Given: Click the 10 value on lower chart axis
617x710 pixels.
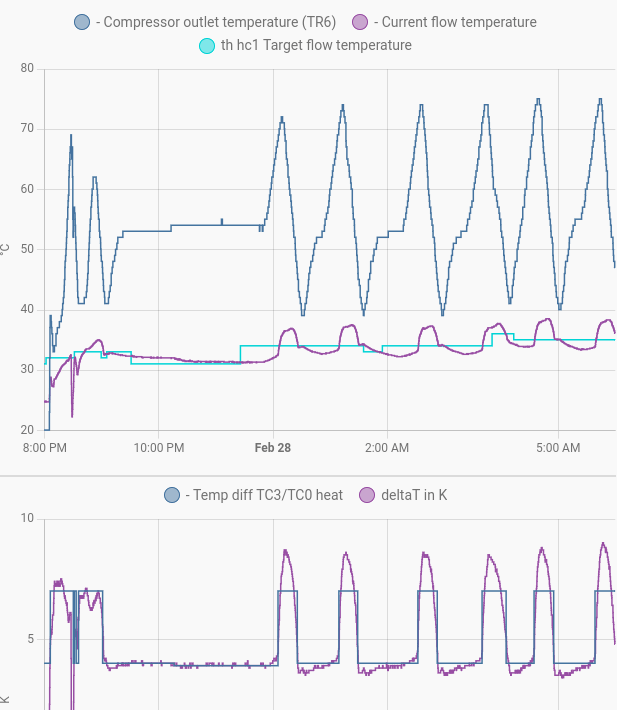Looking at the screenshot, I should click(x=27, y=518).
